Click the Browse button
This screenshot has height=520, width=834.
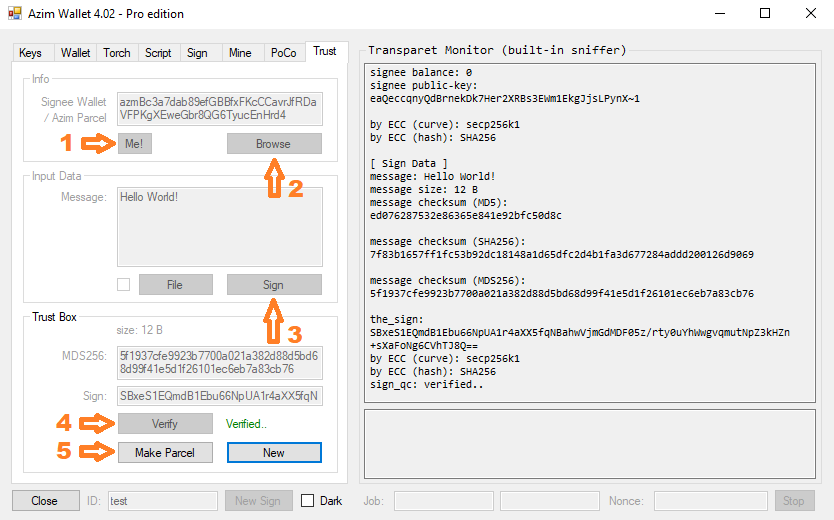[x=274, y=144]
